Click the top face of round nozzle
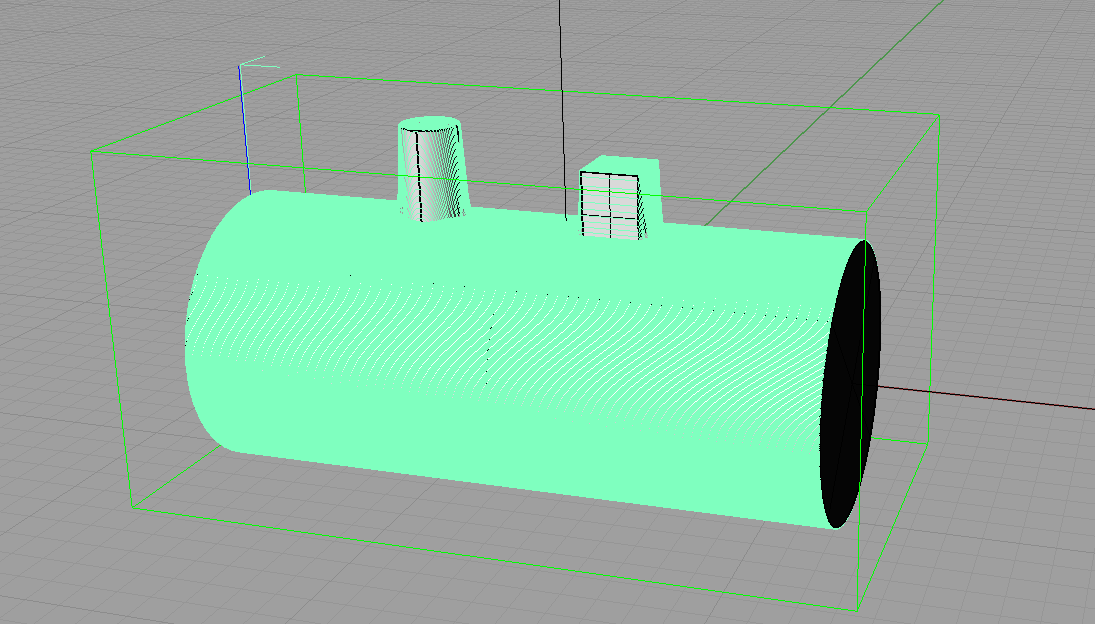Viewport: 1095px width, 624px height. 430,125
